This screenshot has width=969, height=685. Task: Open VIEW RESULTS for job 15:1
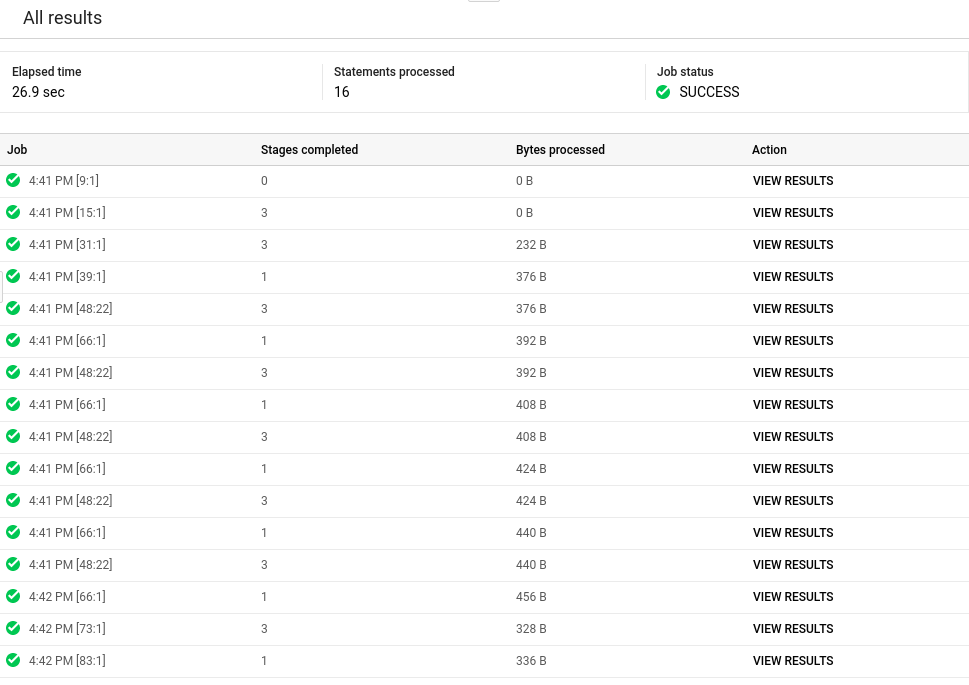[x=793, y=213]
